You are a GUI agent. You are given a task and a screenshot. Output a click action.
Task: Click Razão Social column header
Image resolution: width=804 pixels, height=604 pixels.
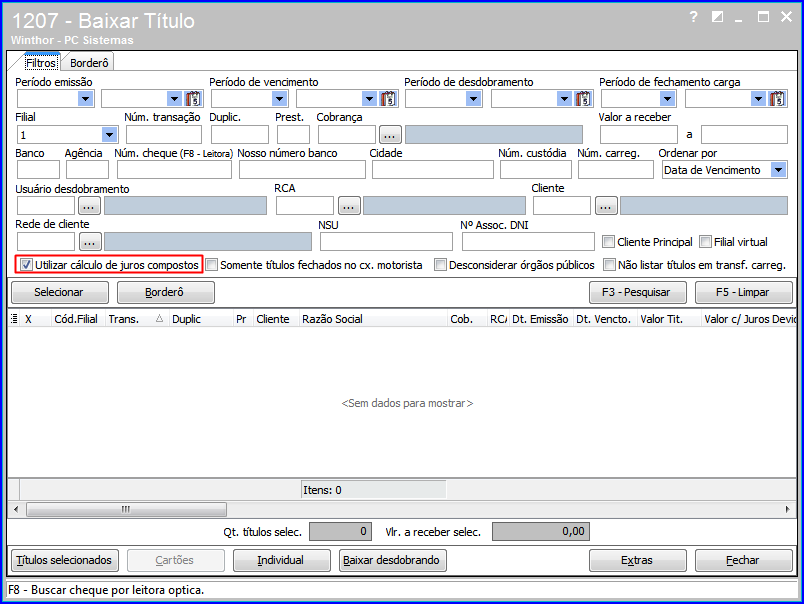pos(373,319)
